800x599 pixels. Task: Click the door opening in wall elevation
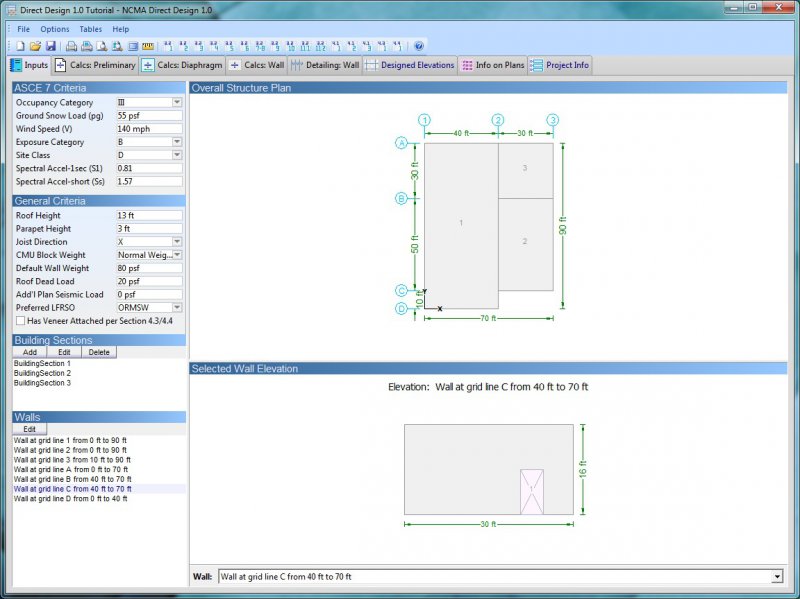pyautogui.click(x=532, y=492)
